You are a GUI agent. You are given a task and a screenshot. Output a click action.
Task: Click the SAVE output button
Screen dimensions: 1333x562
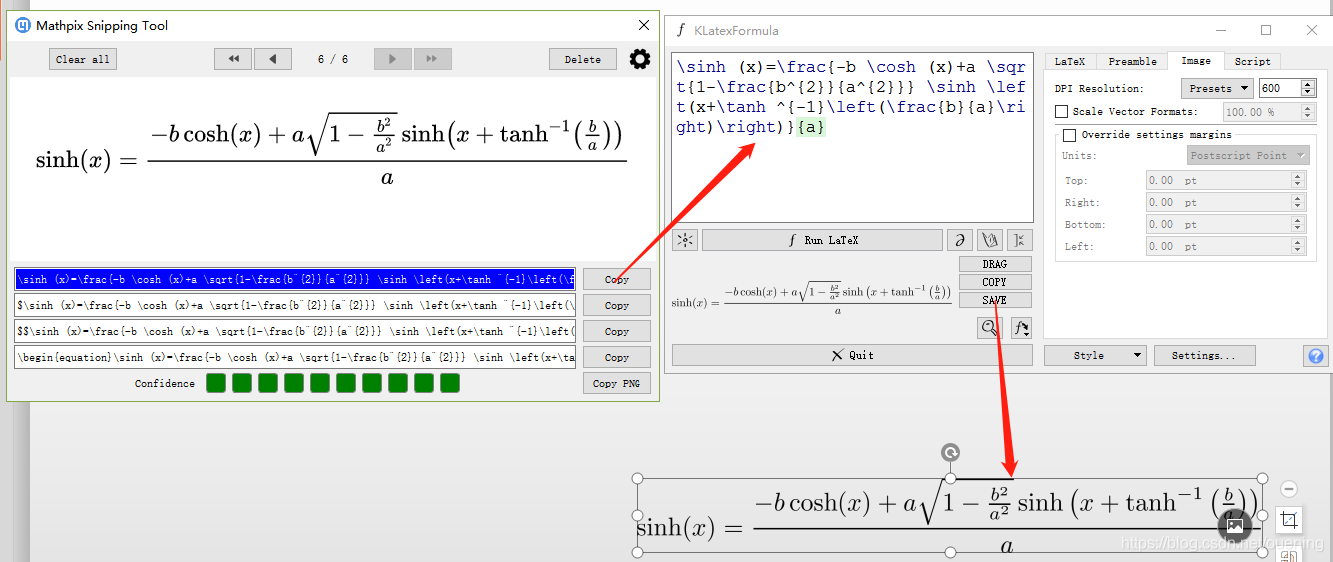point(995,300)
